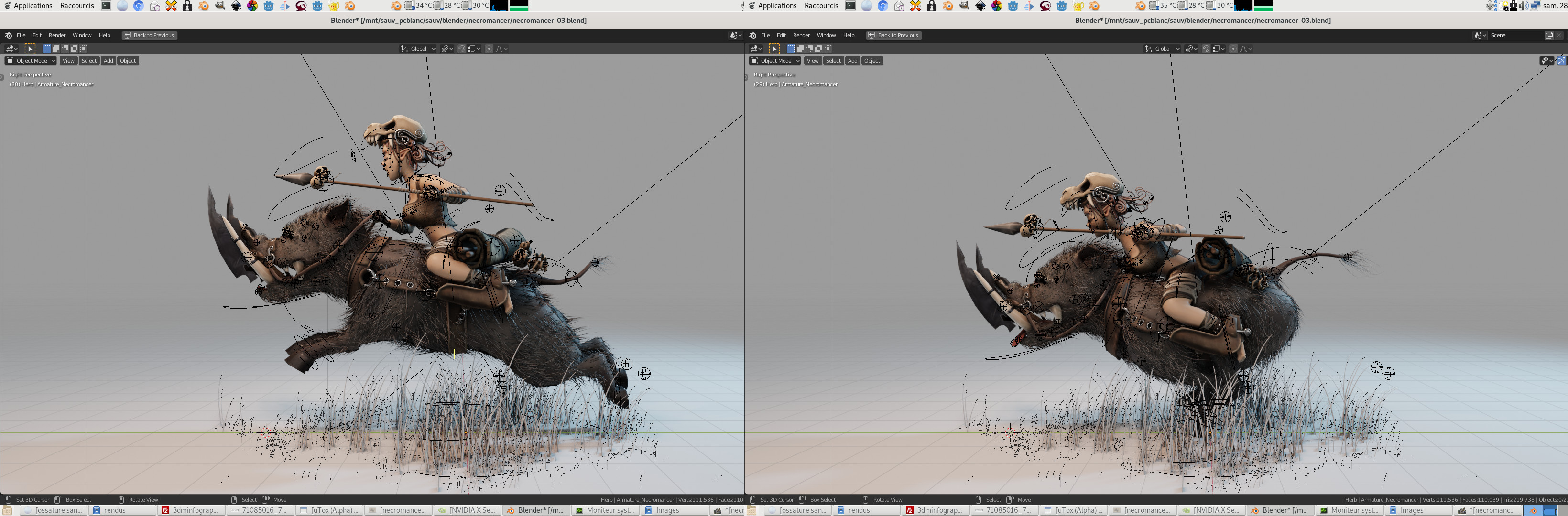The width and height of the screenshot is (1568, 516).
Task: Open Chromium browser from left top panel
Action: coord(139,5)
